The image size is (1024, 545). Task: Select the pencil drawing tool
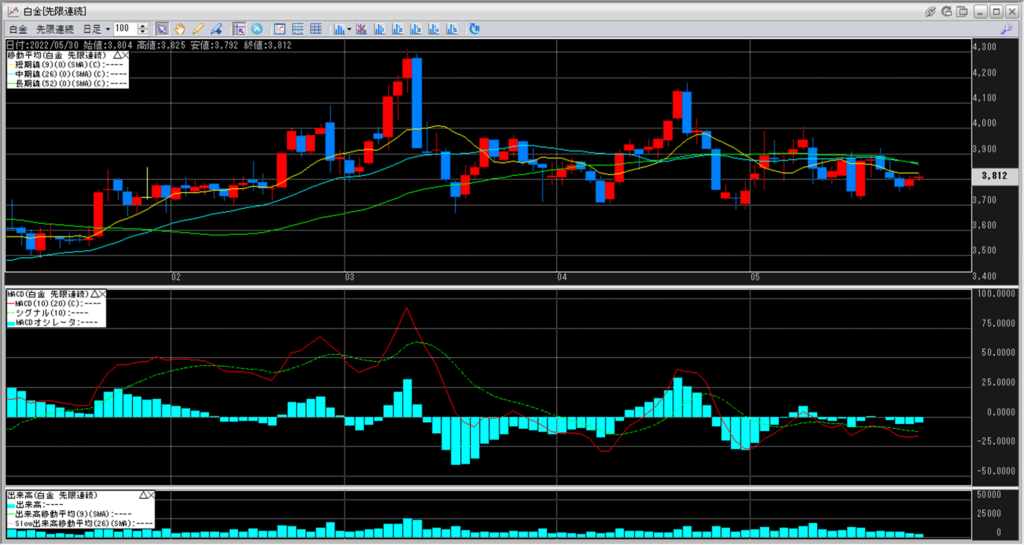tap(198, 29)
